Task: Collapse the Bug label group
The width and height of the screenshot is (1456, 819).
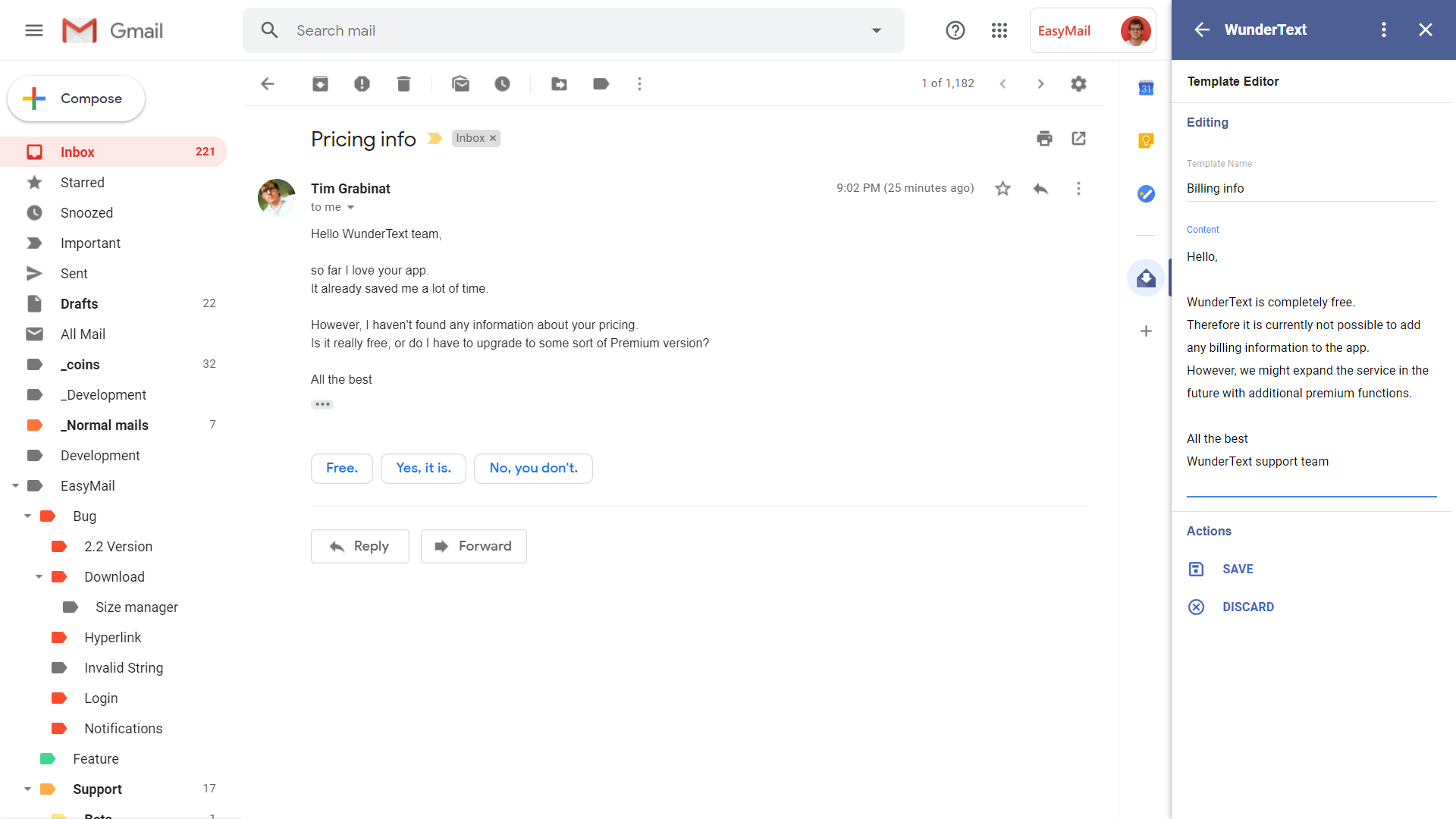Action: point(28,516)
